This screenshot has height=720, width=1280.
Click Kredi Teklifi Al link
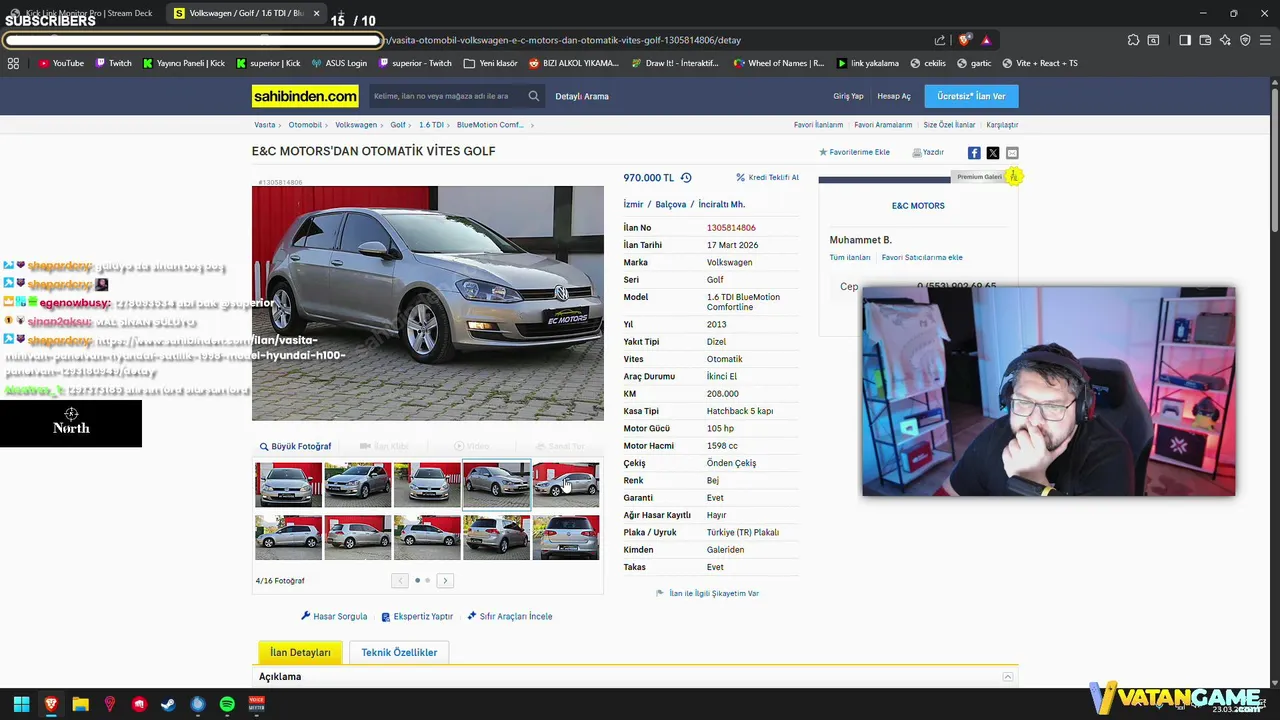point(768,177)
